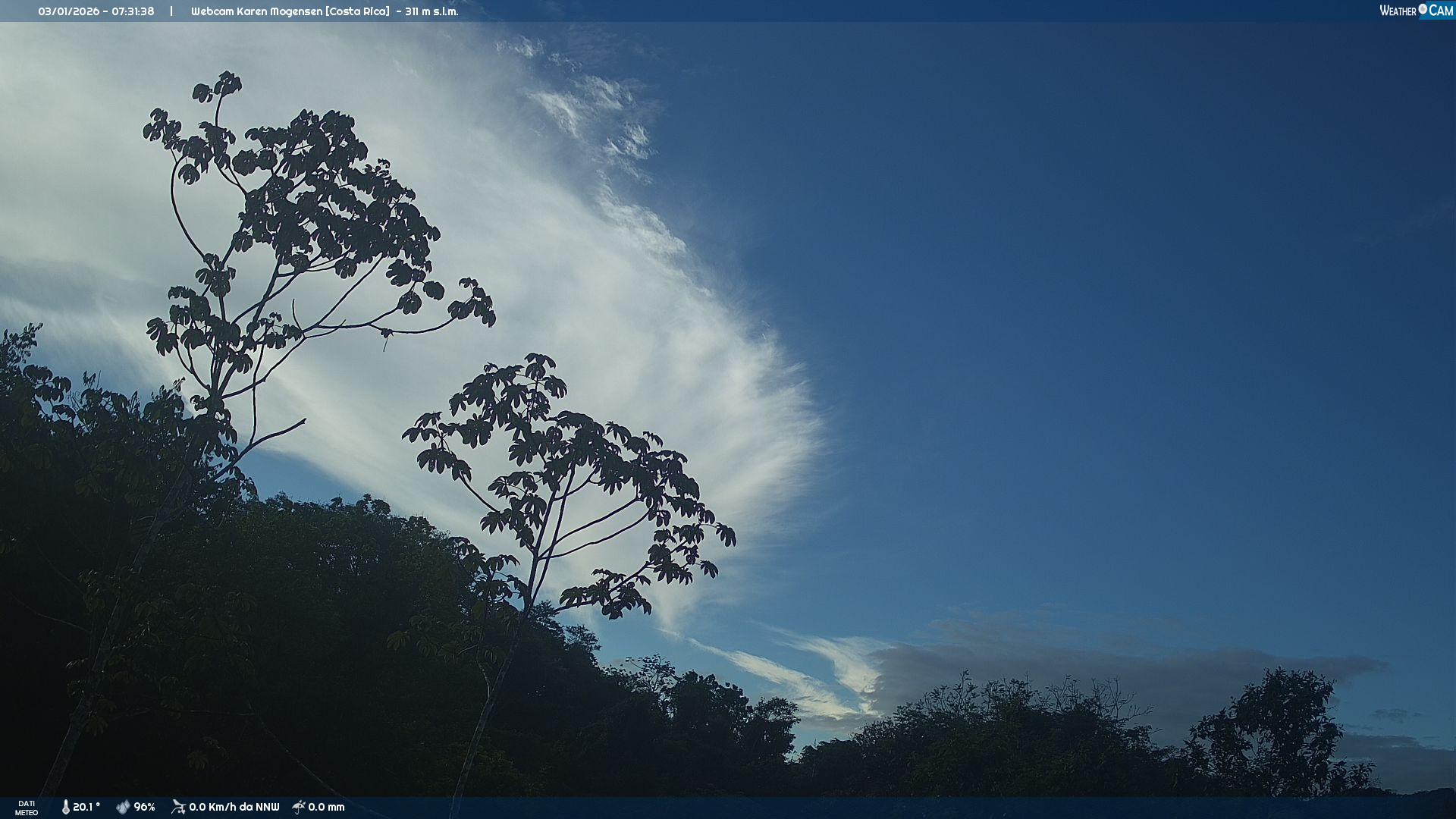The width and height of the screenshot is (1456, 819).
Task: Click the 311 m s.l.m. altitude text
Action: 431,11
